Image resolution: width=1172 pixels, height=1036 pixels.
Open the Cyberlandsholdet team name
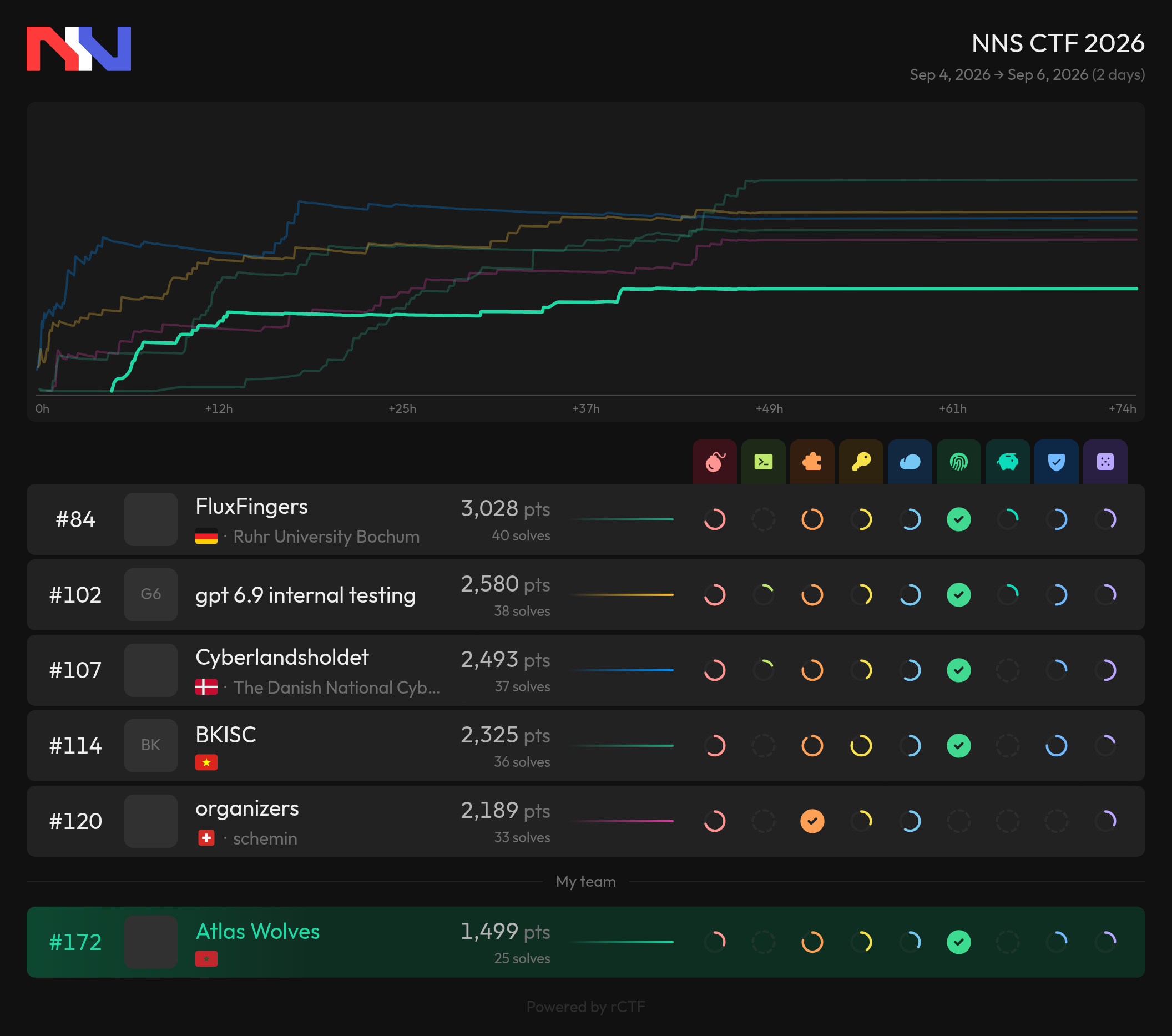click(281, 658)
